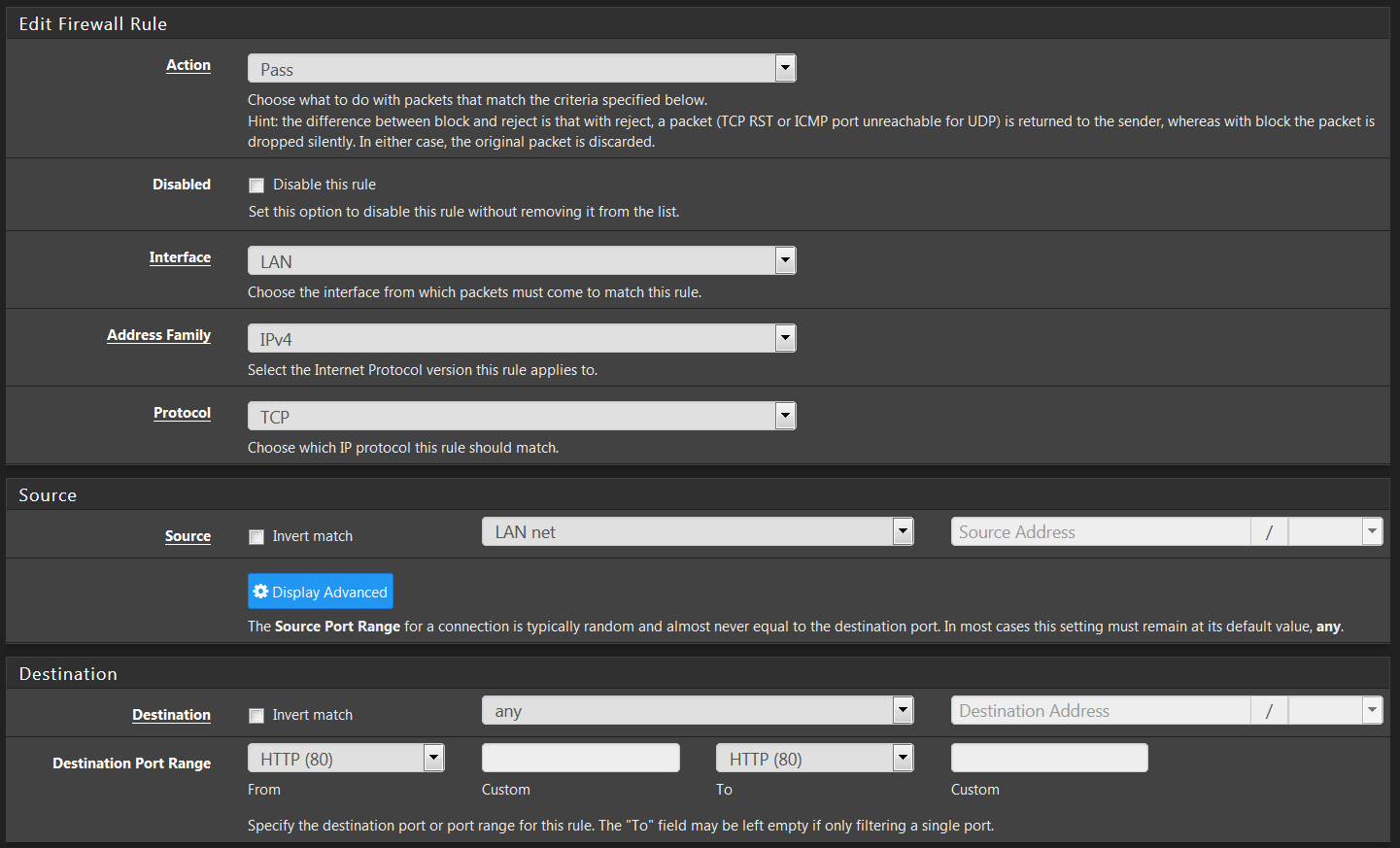The image size is (1400, 848).
Task: Open the Interface dropdown showing LAN
Action: coord(522,260)
